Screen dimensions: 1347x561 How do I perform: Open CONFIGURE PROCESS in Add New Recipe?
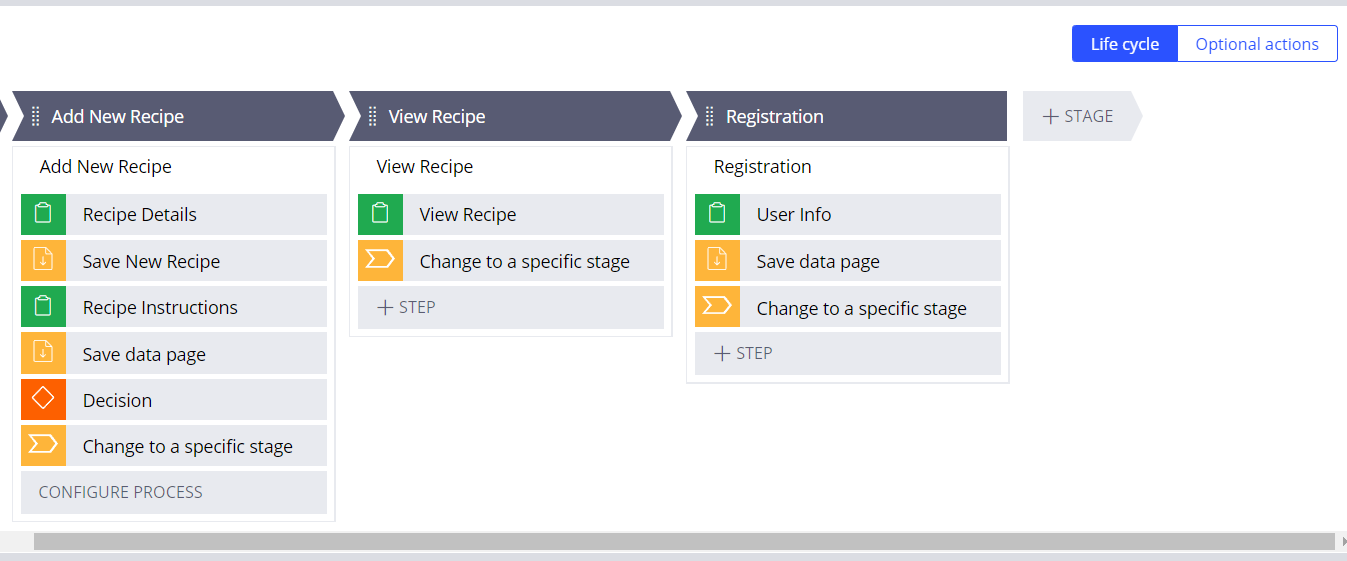click(x=121, y=492)
